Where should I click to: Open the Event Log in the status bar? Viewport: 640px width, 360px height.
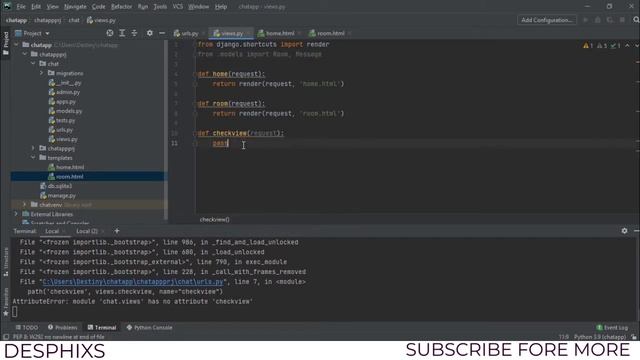[612, 327]
